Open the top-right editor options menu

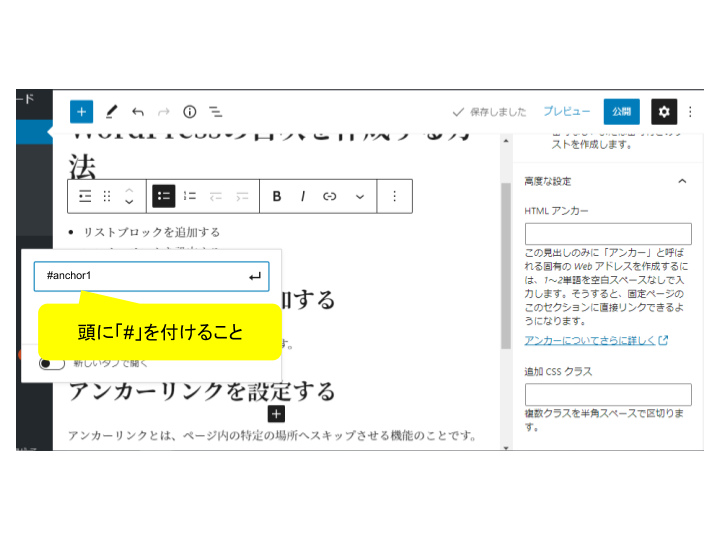pyautogui.click(x=690, y=111)
